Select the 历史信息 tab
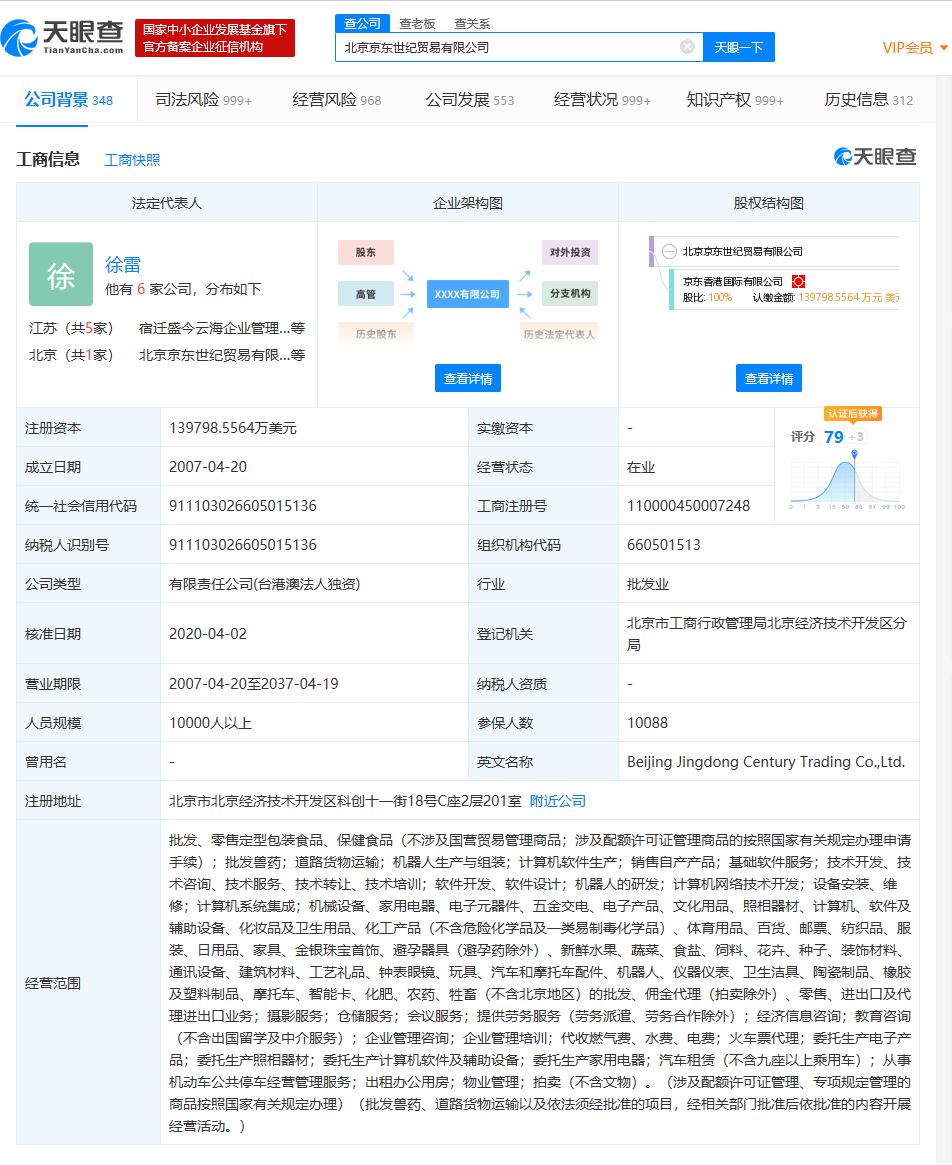The image size is (952, 1165). (x=868, y=100)
